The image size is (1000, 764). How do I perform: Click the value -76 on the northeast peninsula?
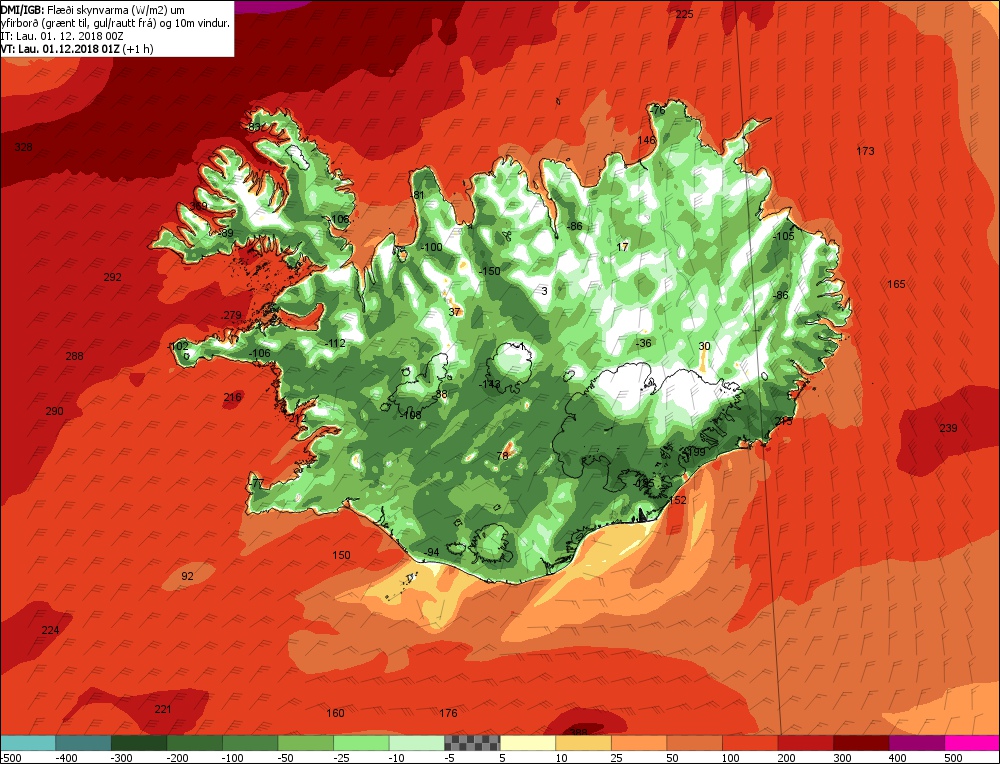658,110
